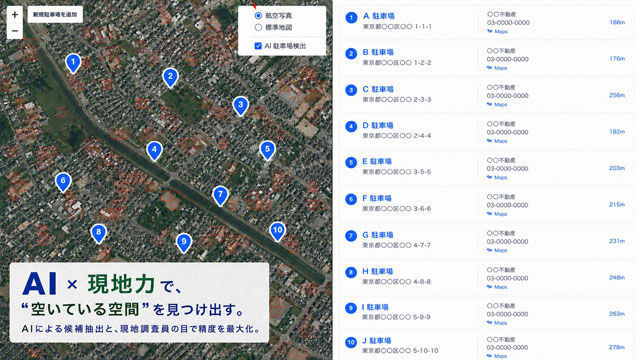
Task: Click the 182m distance value
Action: pos(617,132)
